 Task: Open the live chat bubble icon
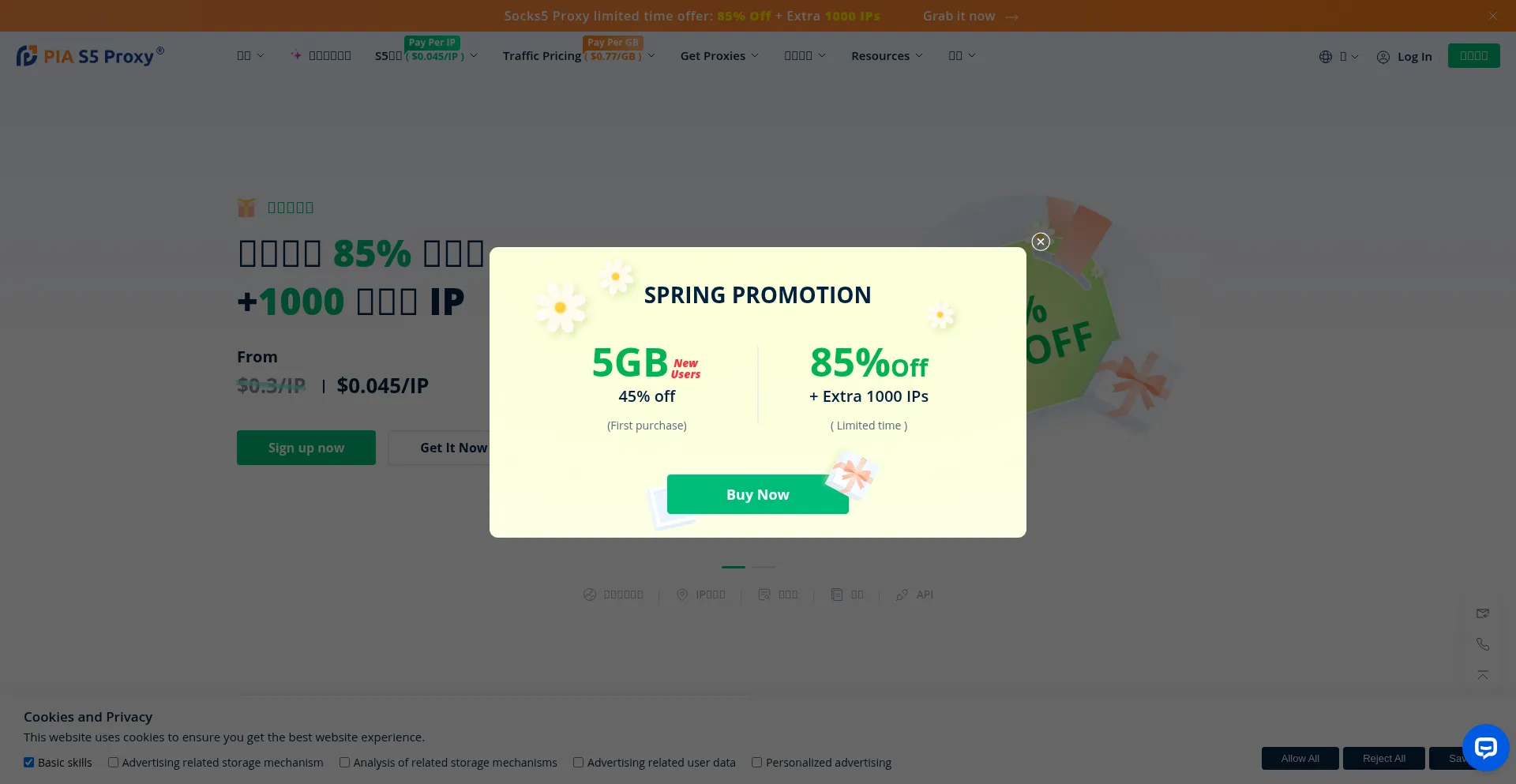(x=1485, y=747)
